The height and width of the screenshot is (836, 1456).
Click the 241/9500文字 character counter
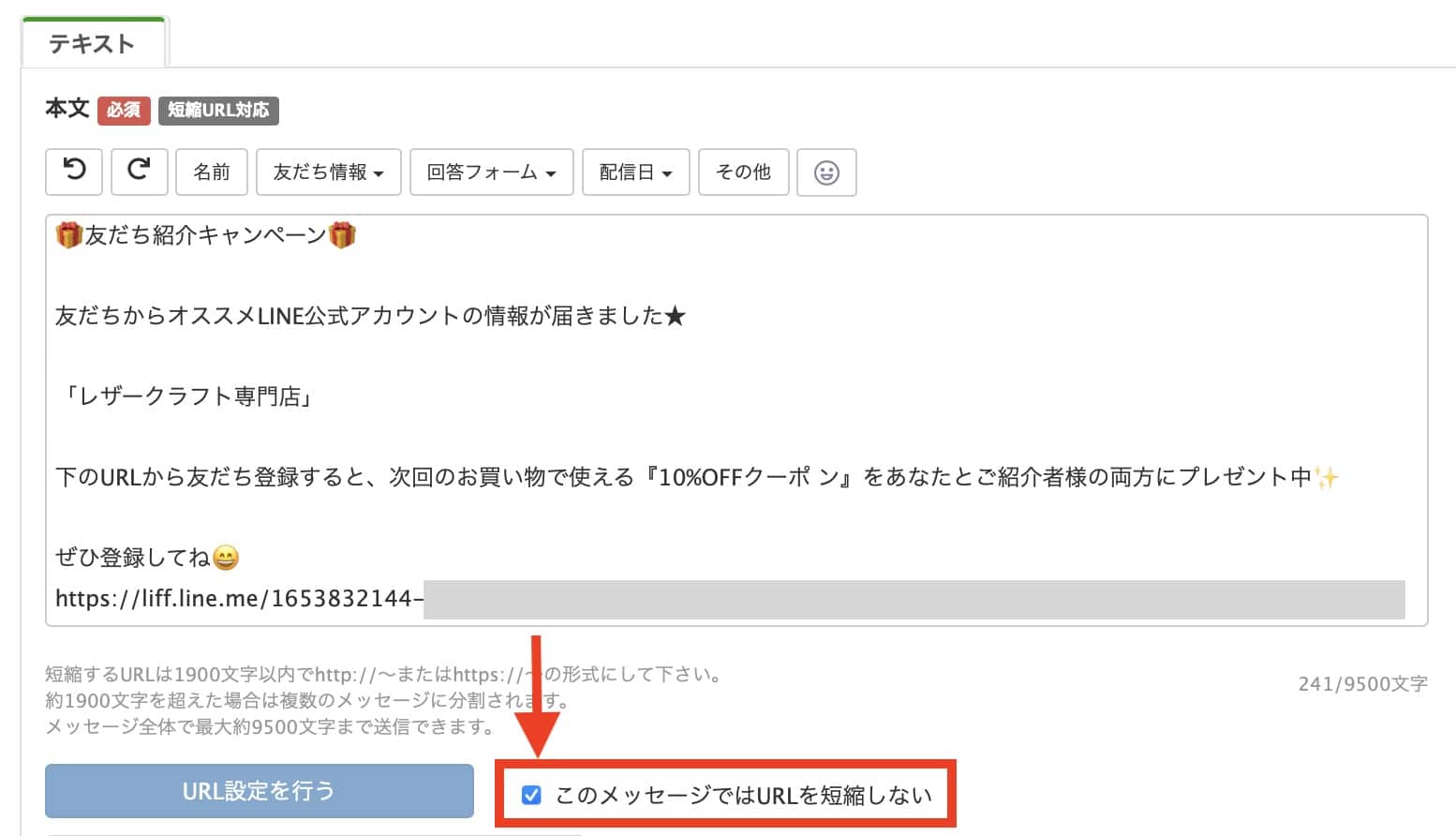(1363, 684)
